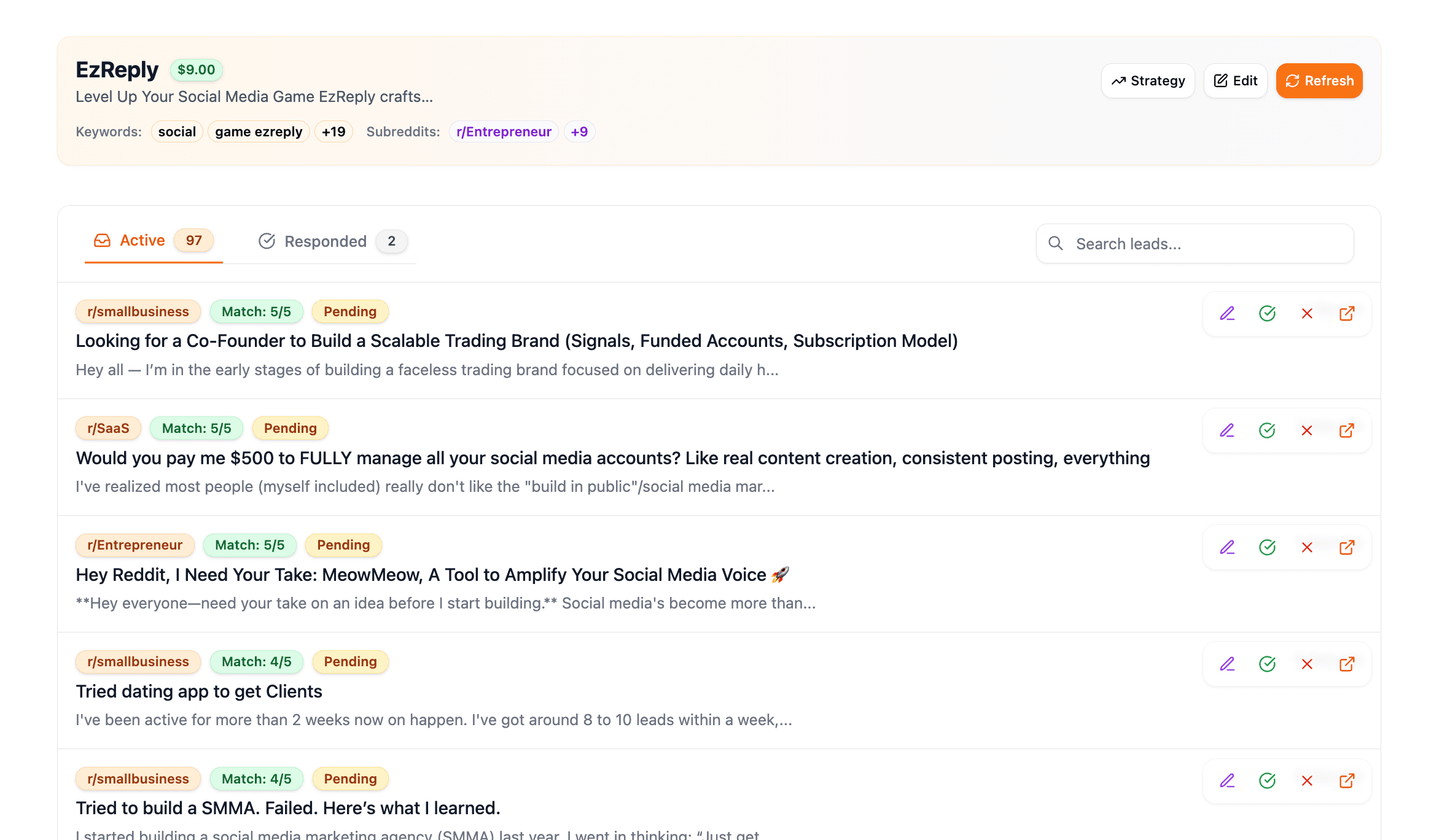Screen dimensions: 1431x840
Task: Approve the "$500 social media management" lead
Action: coord(1267,430)
